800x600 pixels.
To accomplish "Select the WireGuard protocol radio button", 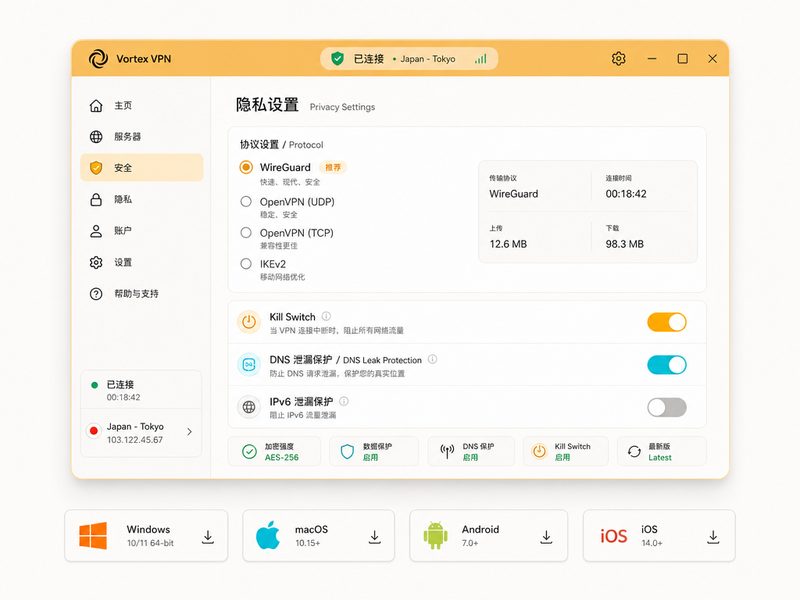I will coord(246,167).
